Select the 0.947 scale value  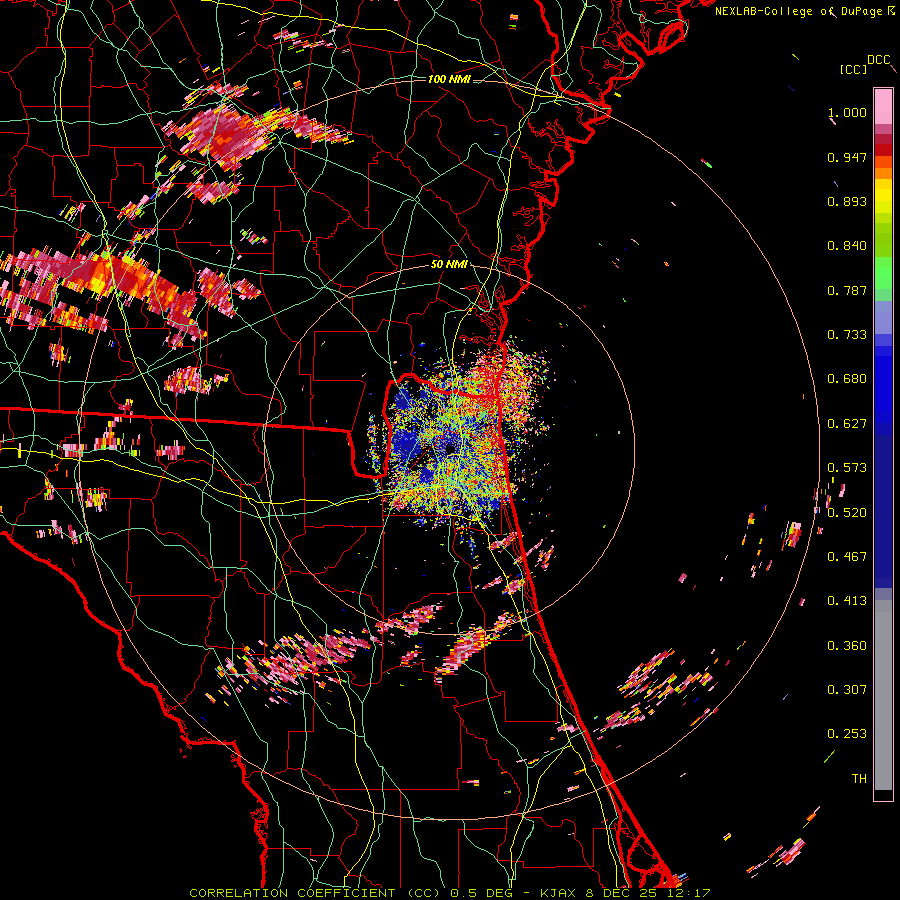click(847, 157)
